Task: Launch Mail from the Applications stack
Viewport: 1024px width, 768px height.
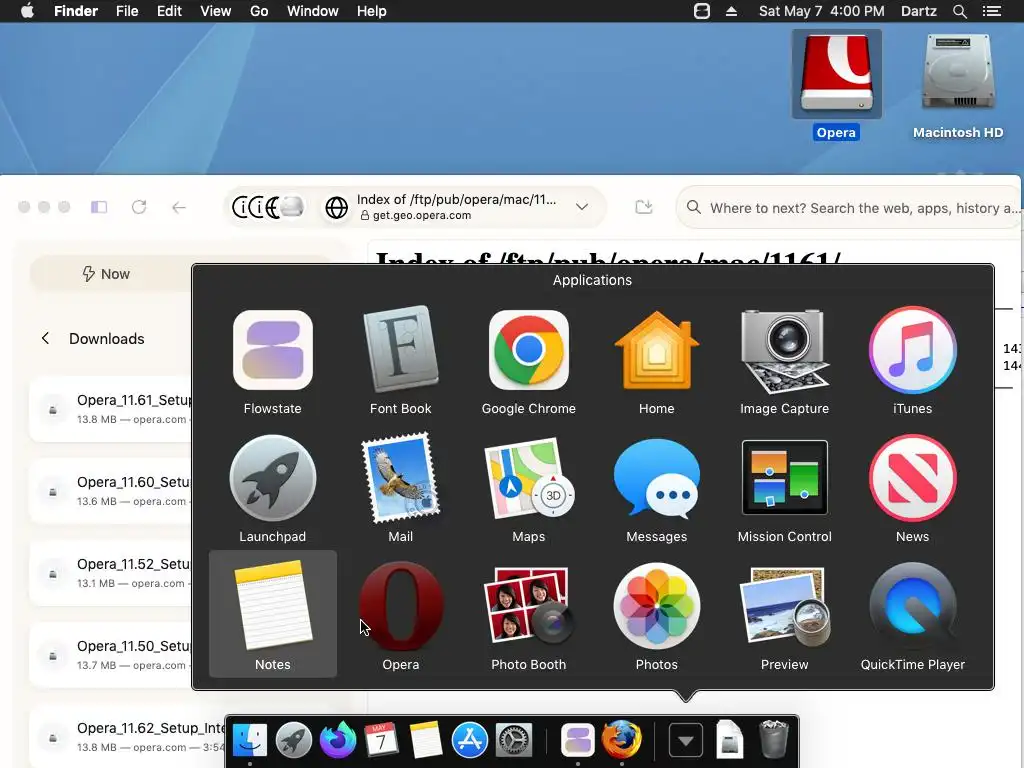Action: pyautogui.click(x=400, y=479)
